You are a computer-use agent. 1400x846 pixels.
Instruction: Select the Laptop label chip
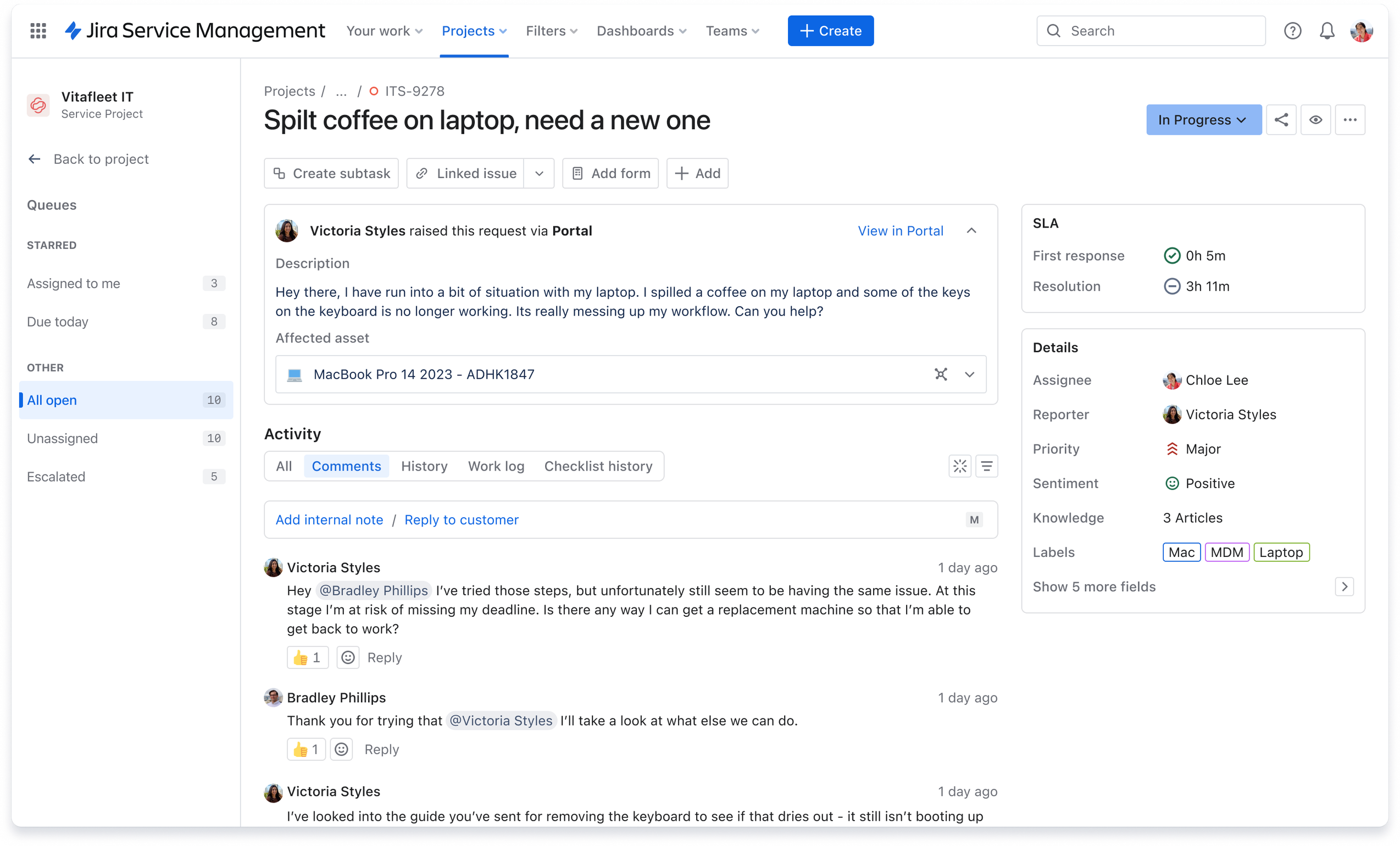click(x=1281, y=552)
